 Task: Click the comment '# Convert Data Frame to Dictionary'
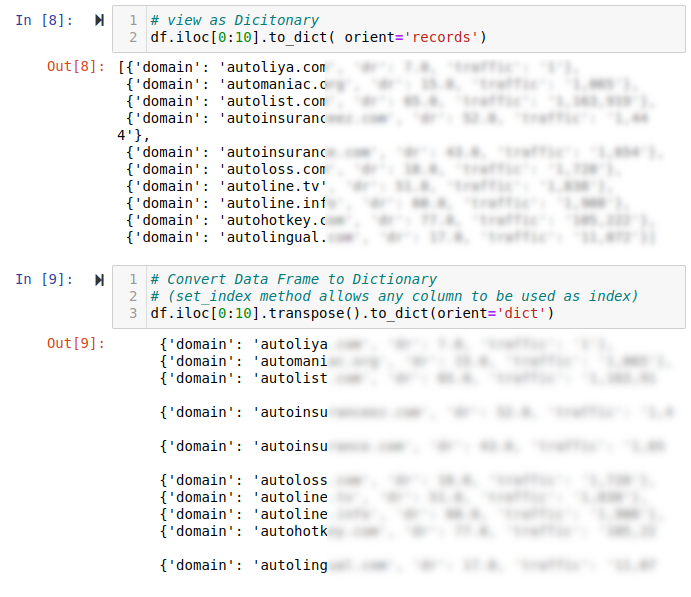coord(293,279)
